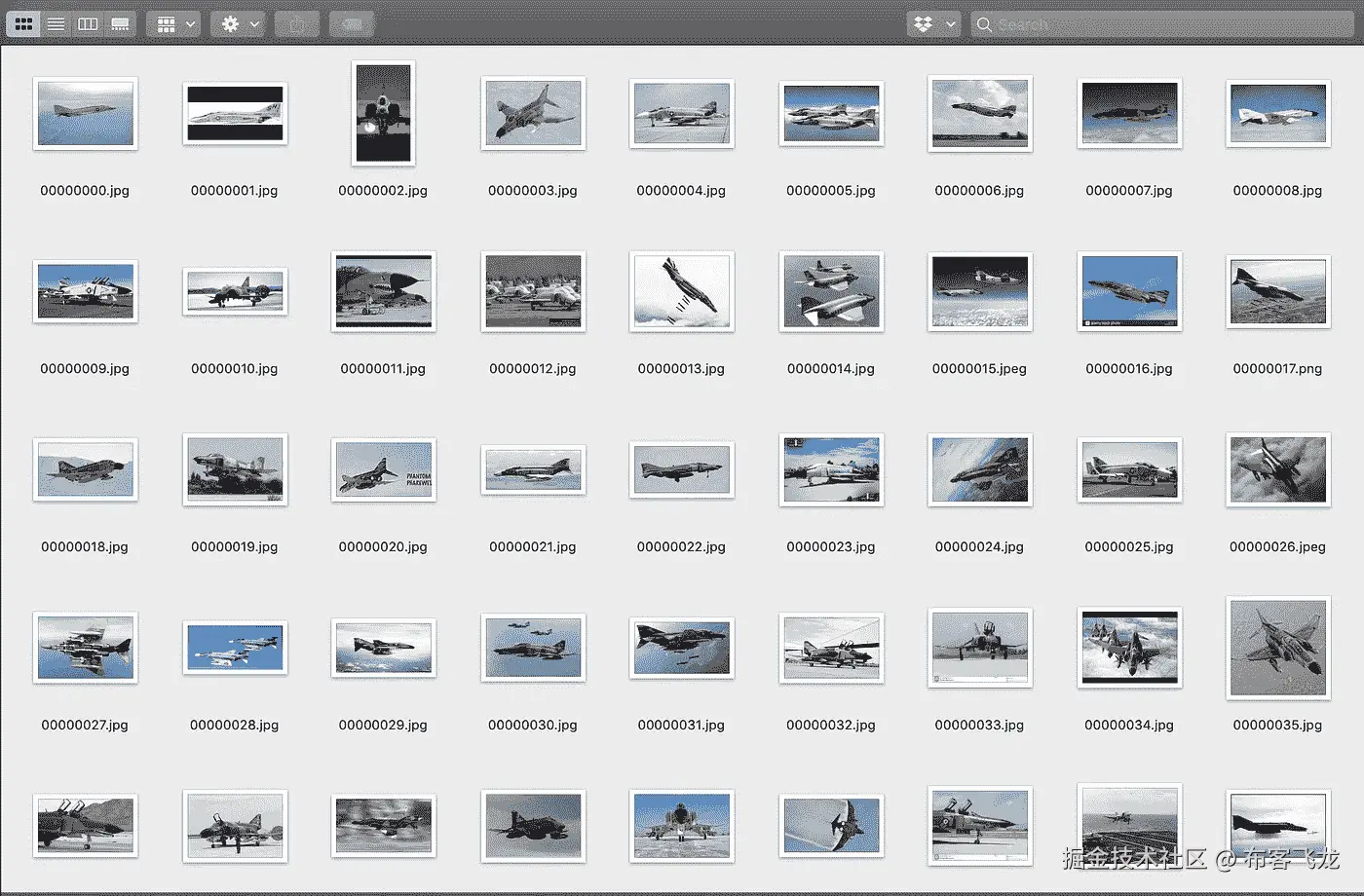Select thumbnail of 00000010.jpg
This screenshot has width=1364, height=896.
click(235, 291)
